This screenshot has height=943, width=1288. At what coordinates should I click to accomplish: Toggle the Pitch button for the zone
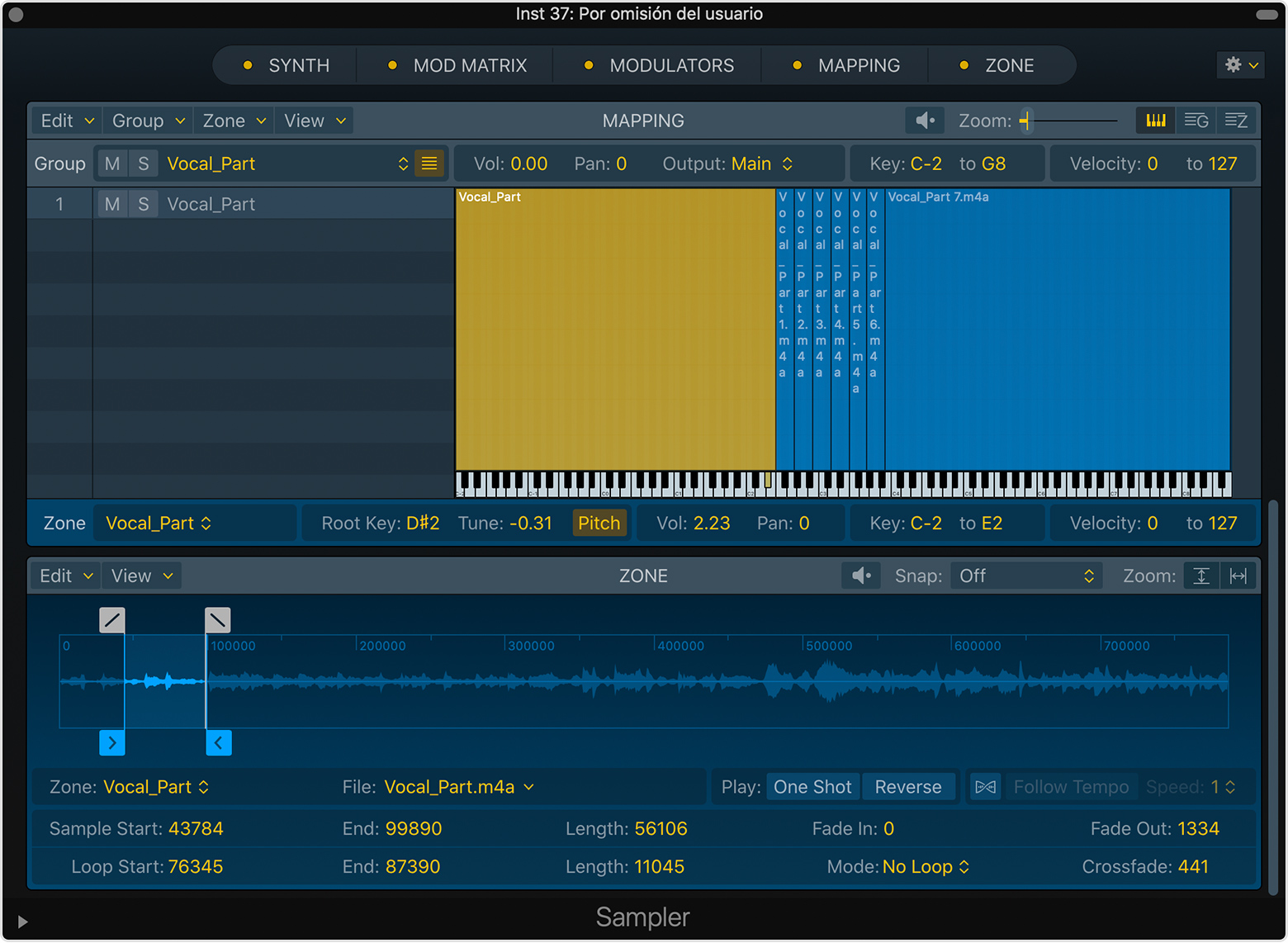point(599,523)
